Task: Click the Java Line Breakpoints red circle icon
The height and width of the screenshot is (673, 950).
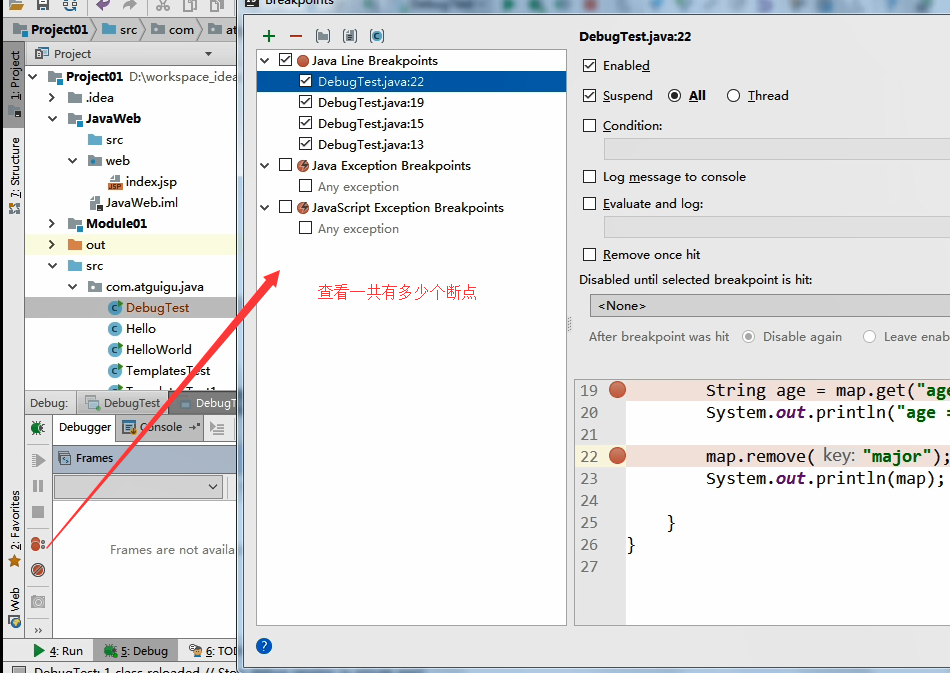Action: click(303, 61)
